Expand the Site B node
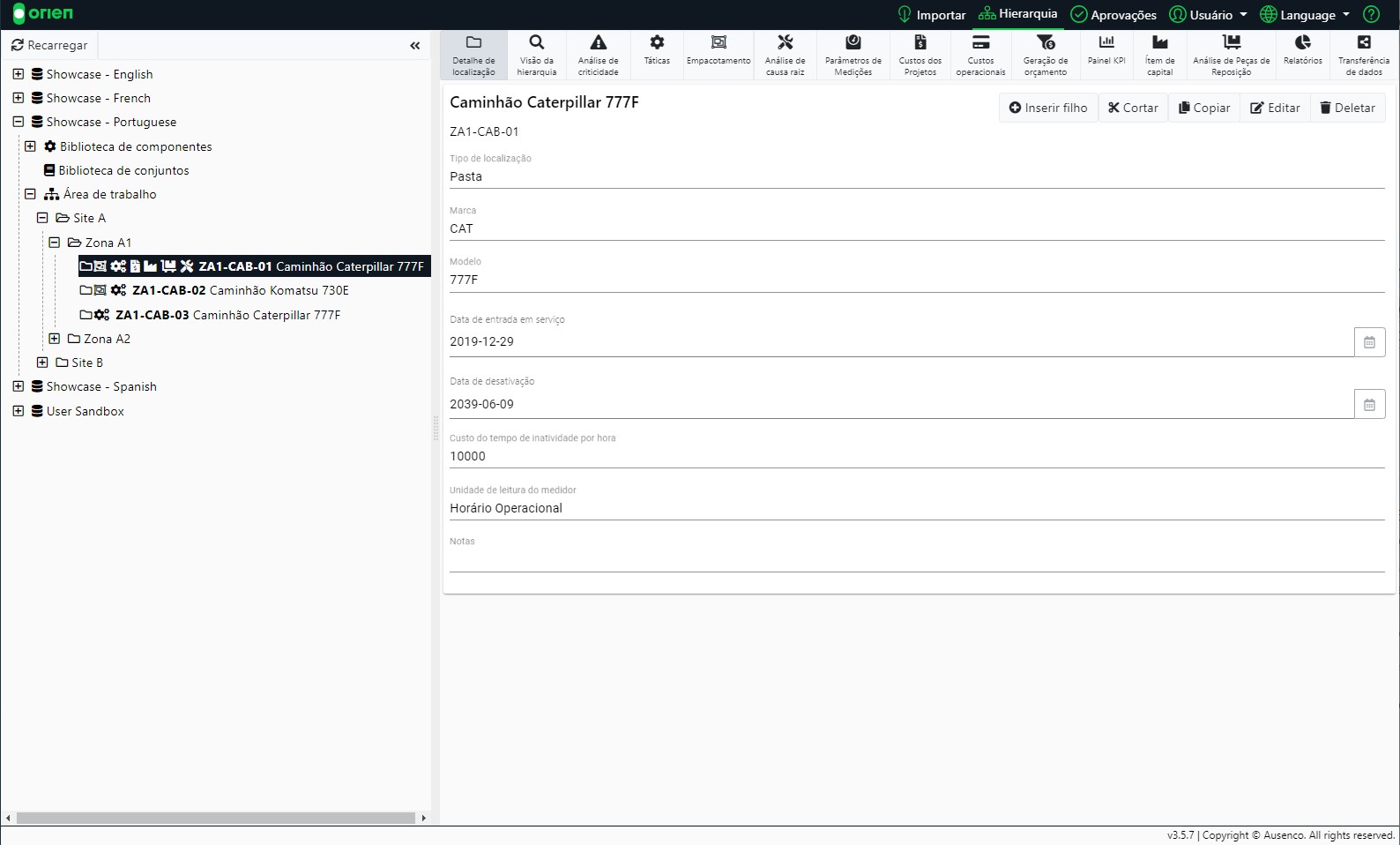Image resolution: width=1400 pixels, height=845 pixels. point(42,363)
